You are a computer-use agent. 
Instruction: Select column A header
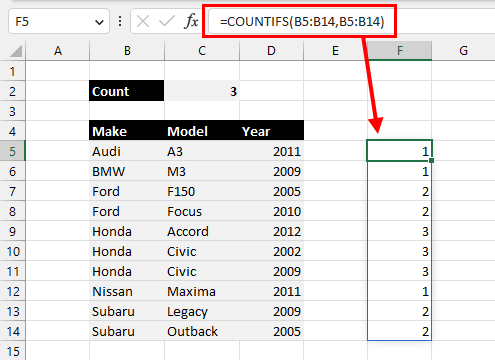click(x=58, y=51)
